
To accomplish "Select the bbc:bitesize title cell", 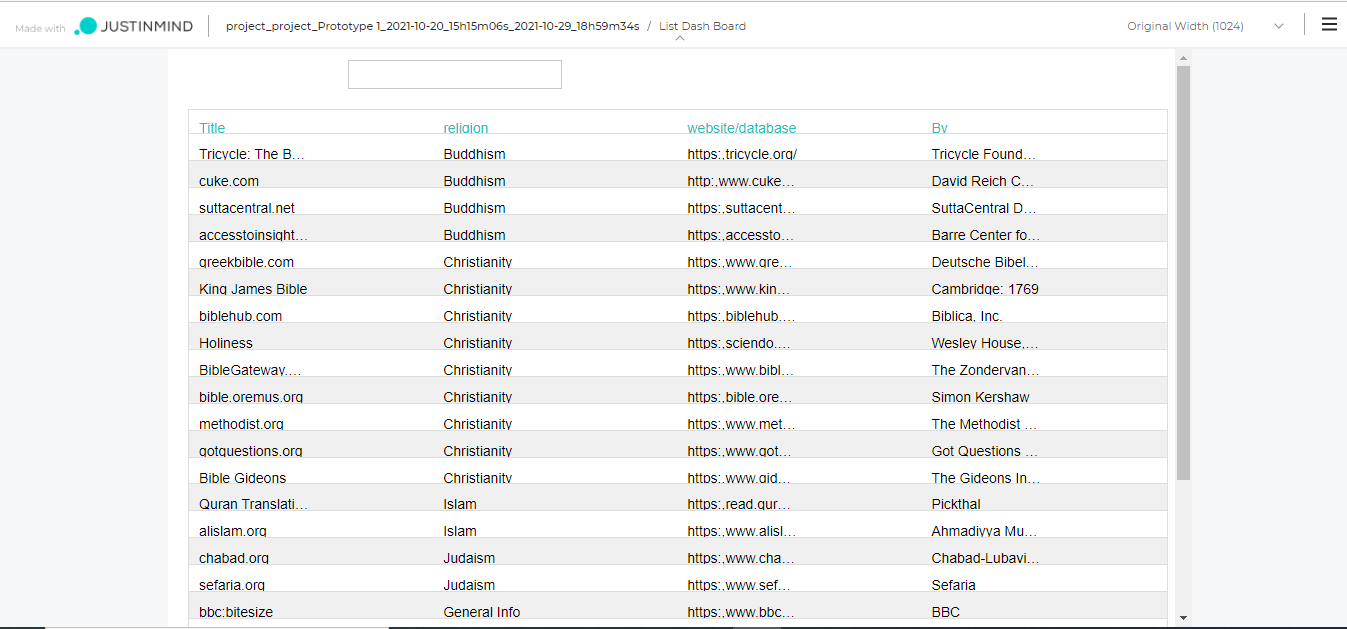I will click(x=237, y=612).
